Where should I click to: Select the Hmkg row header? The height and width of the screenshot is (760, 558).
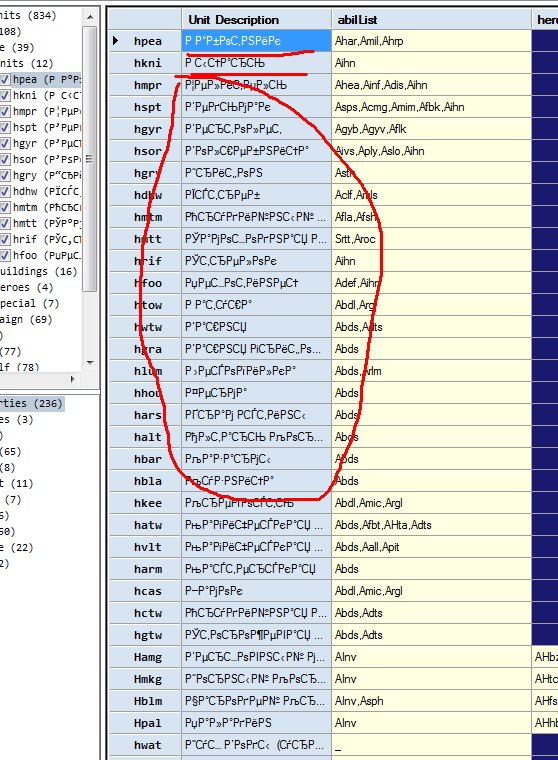coord(145,679)
